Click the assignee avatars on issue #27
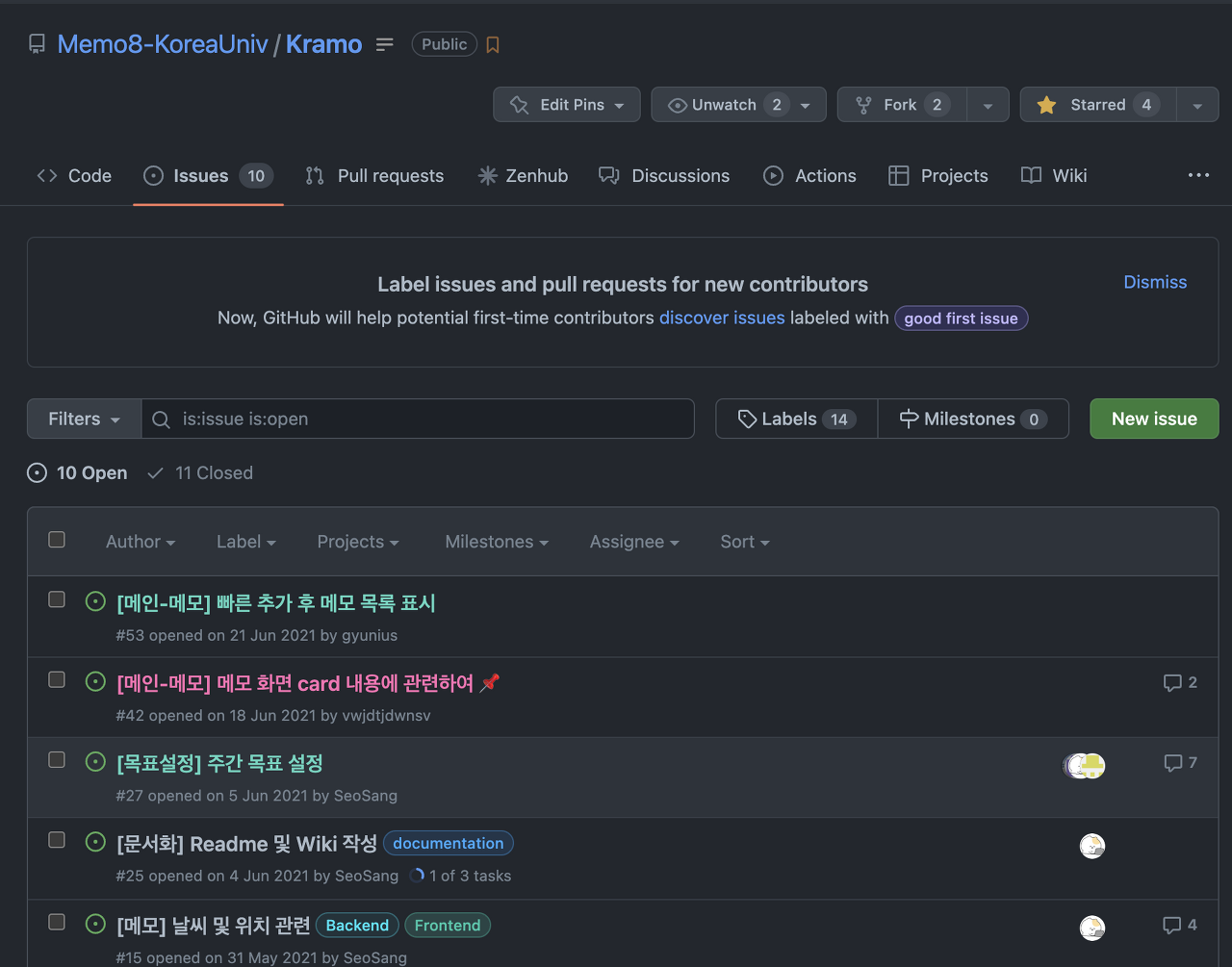The width and height of the screenshot is (1232, 967). [x=1085, y=766]
